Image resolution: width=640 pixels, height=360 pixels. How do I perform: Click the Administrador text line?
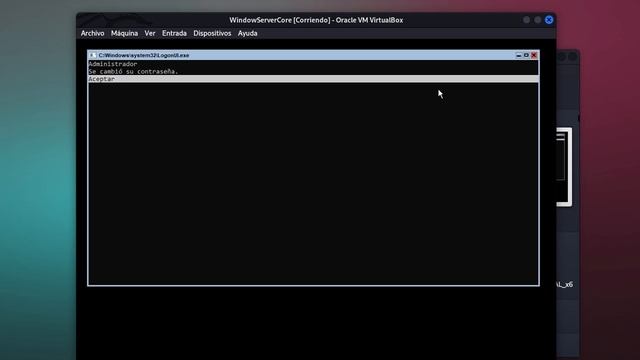(x=113, y=64)
